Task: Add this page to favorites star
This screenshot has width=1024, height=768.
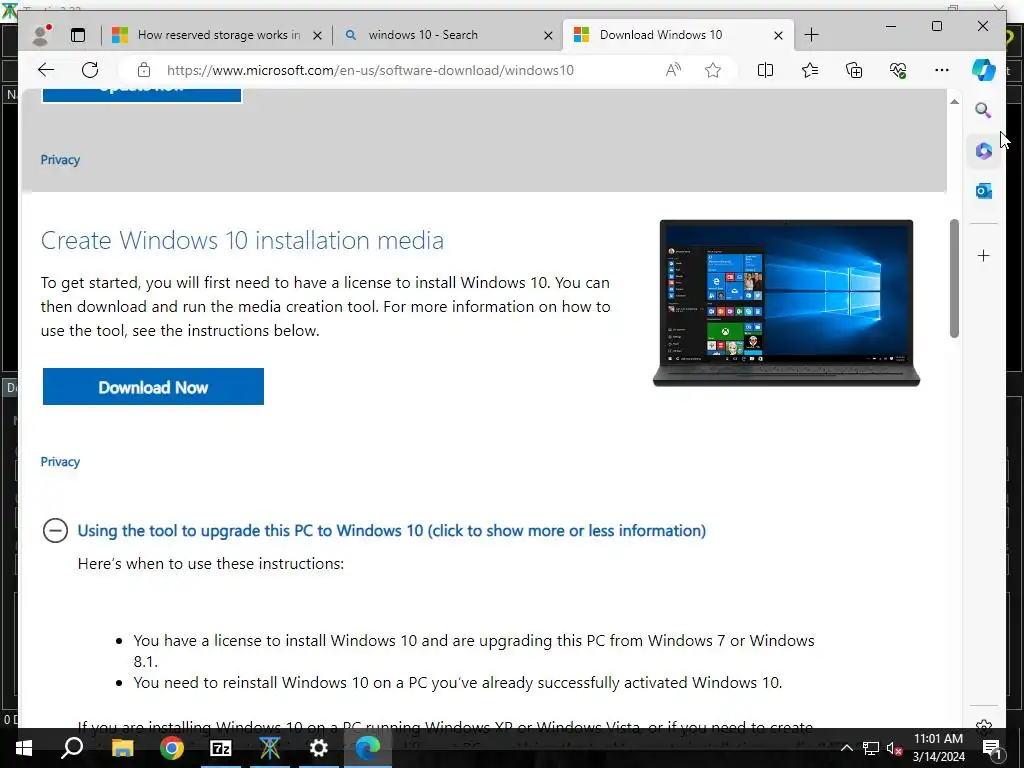Action: pos(712,70)
